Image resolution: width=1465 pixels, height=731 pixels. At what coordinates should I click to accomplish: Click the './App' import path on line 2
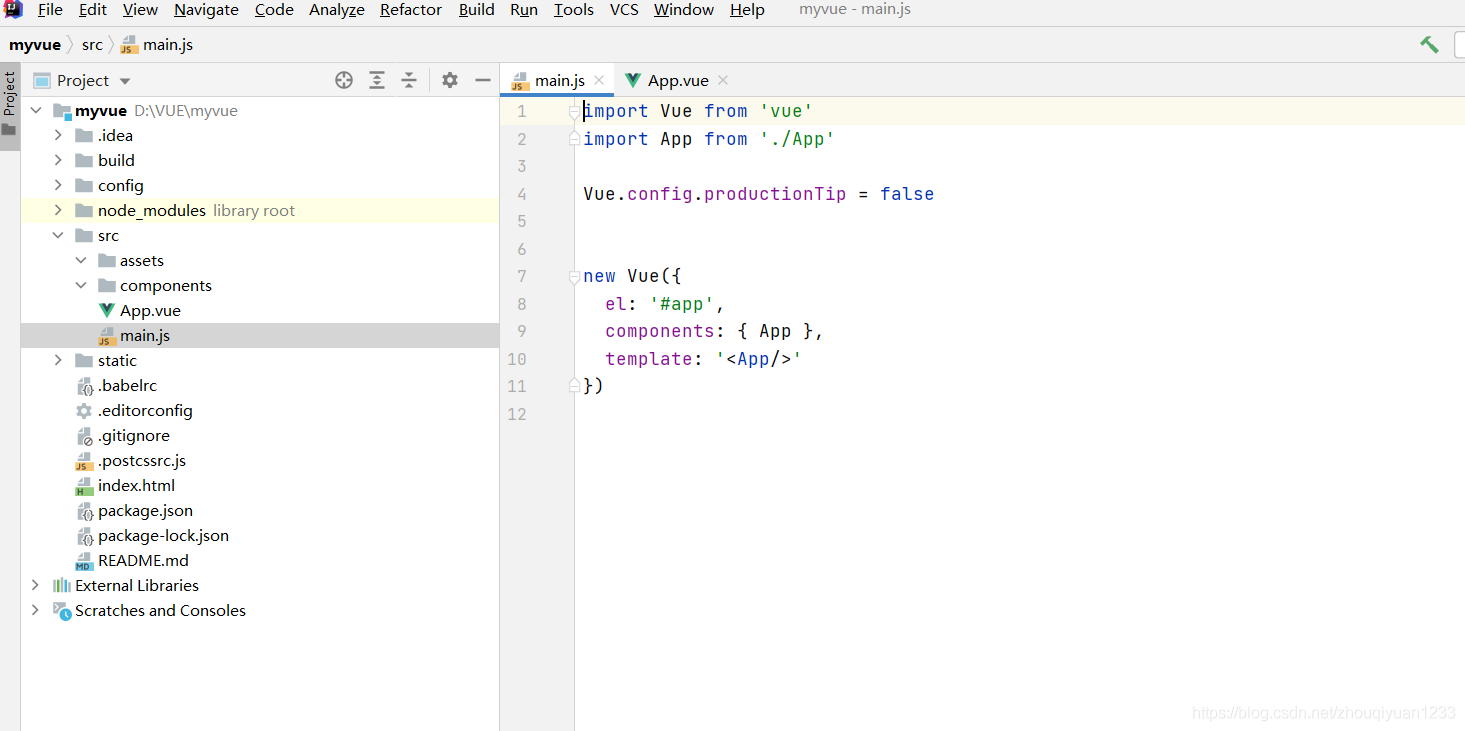797,139
